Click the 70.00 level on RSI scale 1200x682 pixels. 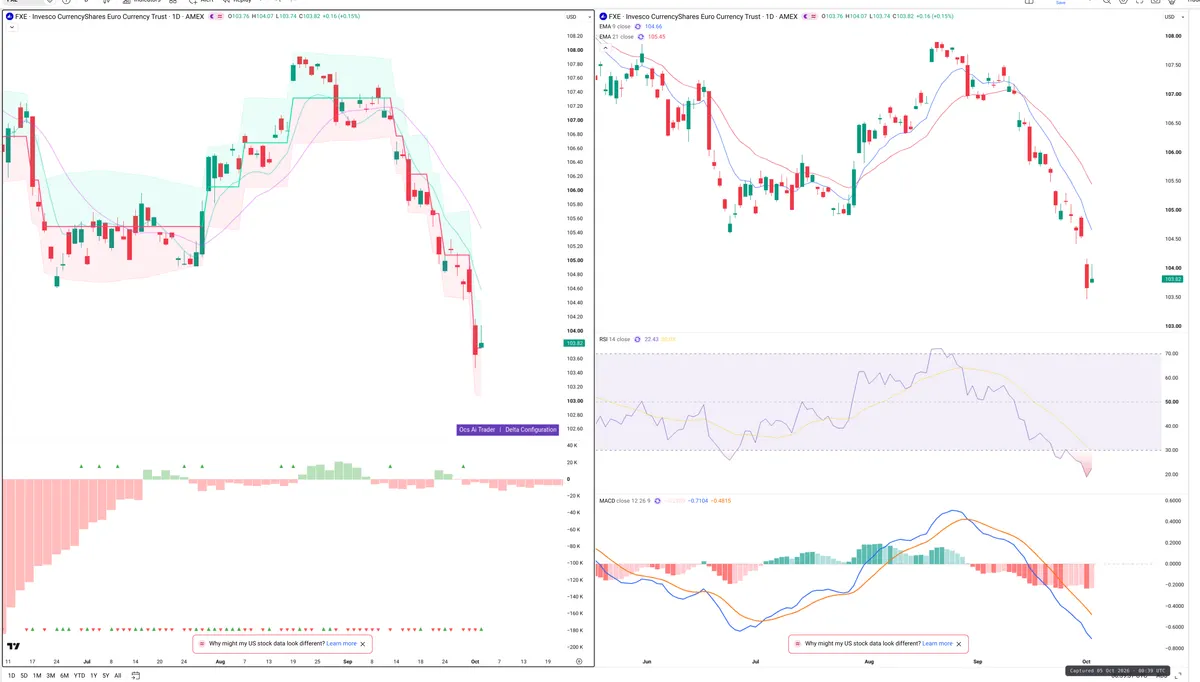1170,354
